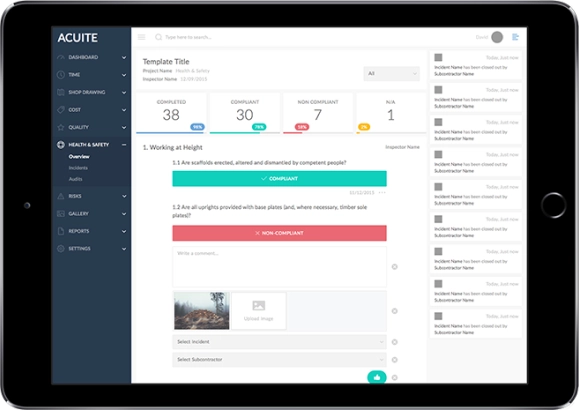Viewport: 579px width, 410px height.
Task: Toggle the circle beside Select Subcontractor
Action: point(394,360)
